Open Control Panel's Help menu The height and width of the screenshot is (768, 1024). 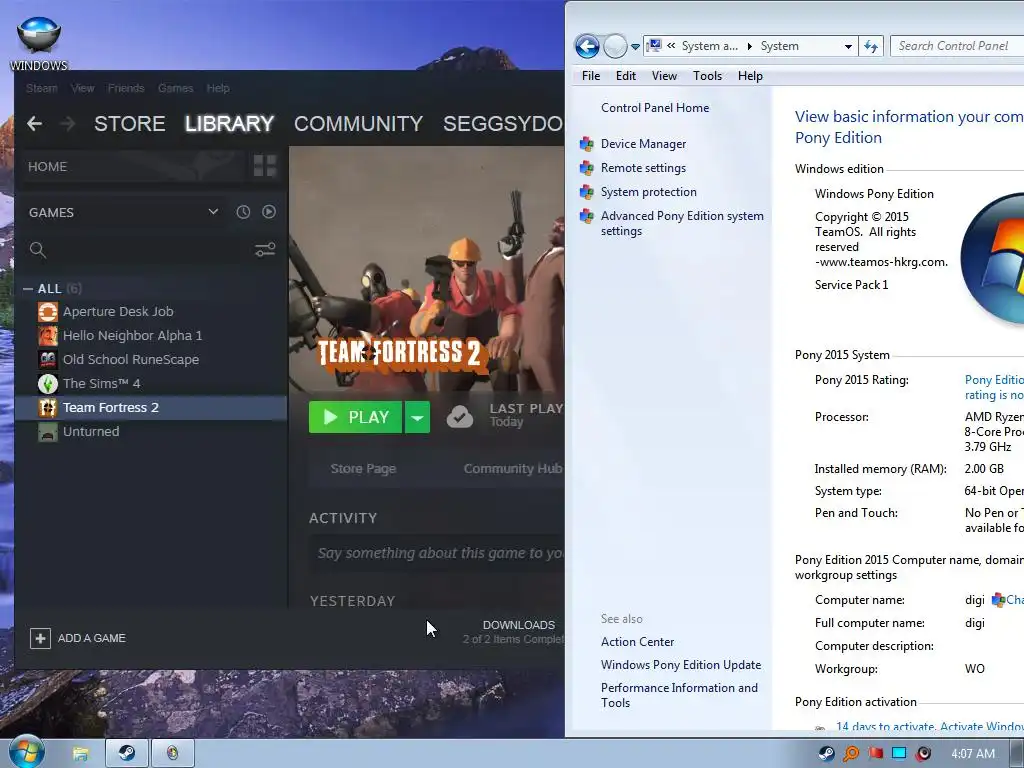(750, 76)
